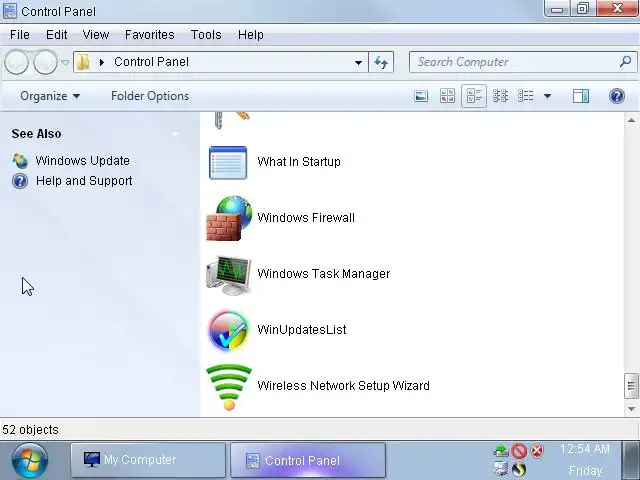Expand the Organize dropdown
Image resolution: width=640 pixels, height=480 pixels.
[50, 96]
